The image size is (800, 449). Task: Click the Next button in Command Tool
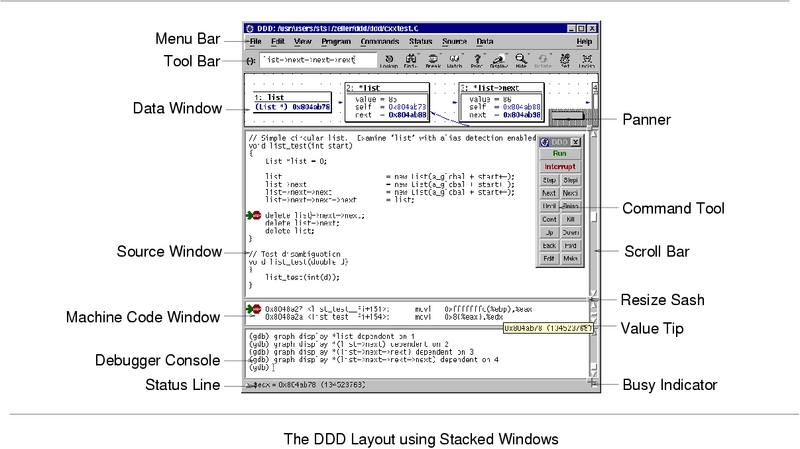click(549, 193)
